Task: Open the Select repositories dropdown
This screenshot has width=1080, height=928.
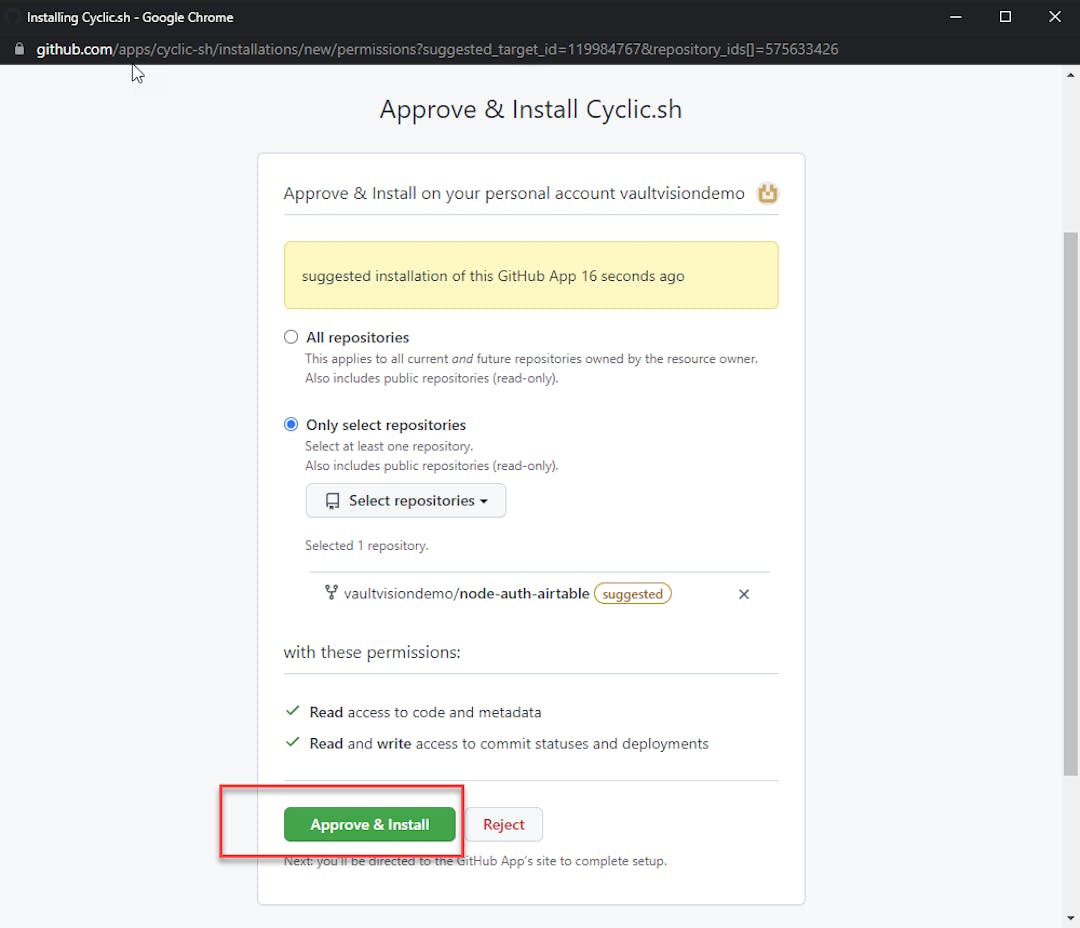Action: click(x=405, y=500)
